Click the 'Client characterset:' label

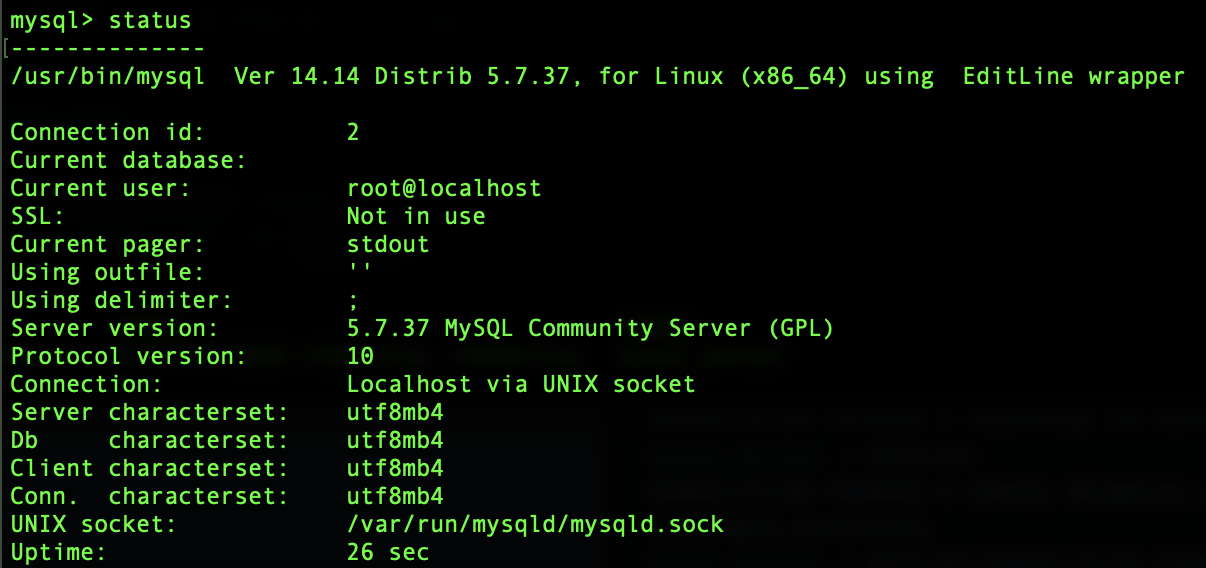pos(149,468)
